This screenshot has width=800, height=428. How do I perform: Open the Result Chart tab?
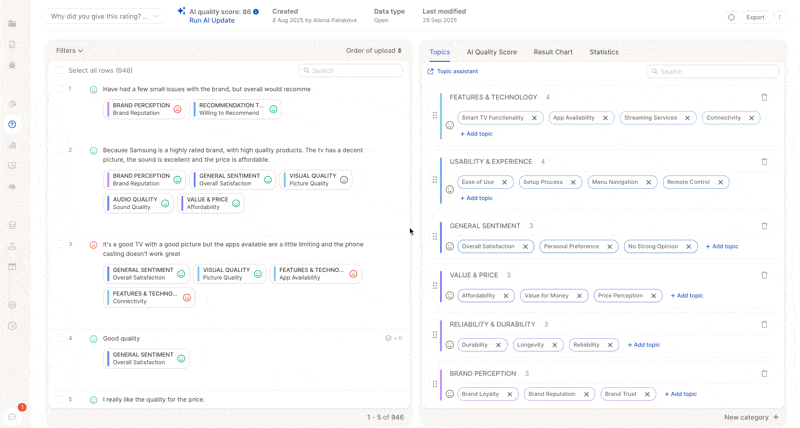pos(553,52)
